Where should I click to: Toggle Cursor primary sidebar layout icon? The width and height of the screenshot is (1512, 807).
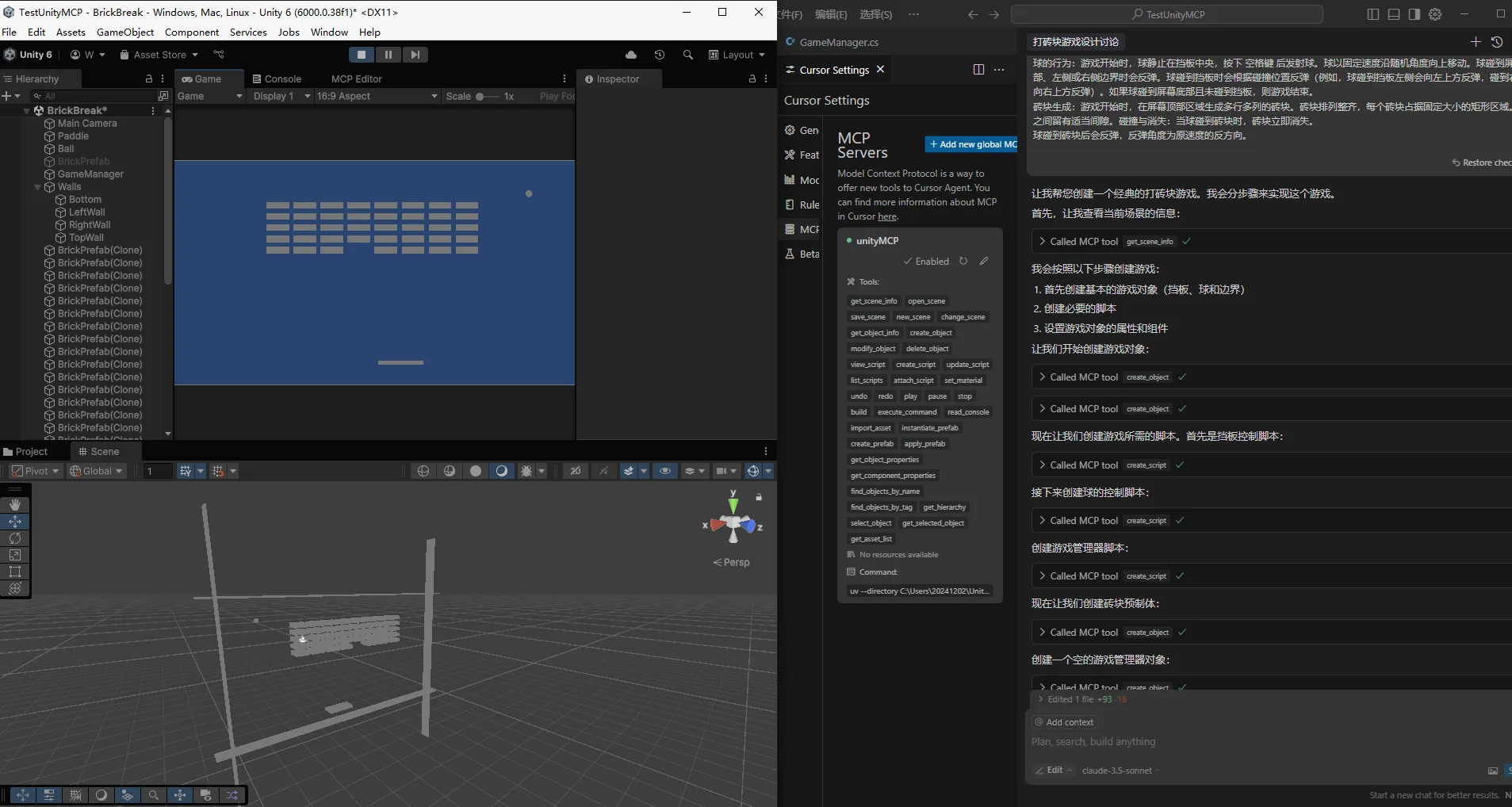[1373, 14]
